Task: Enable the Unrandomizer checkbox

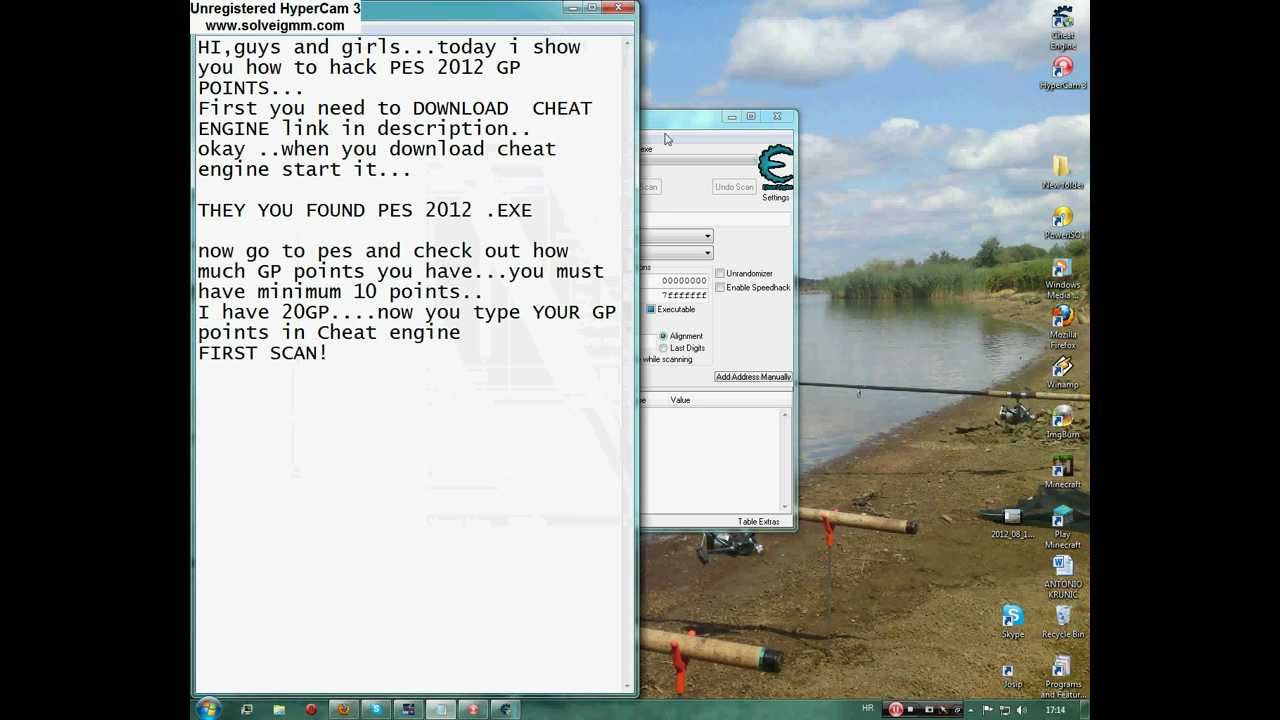Action: tap(720, 273)
